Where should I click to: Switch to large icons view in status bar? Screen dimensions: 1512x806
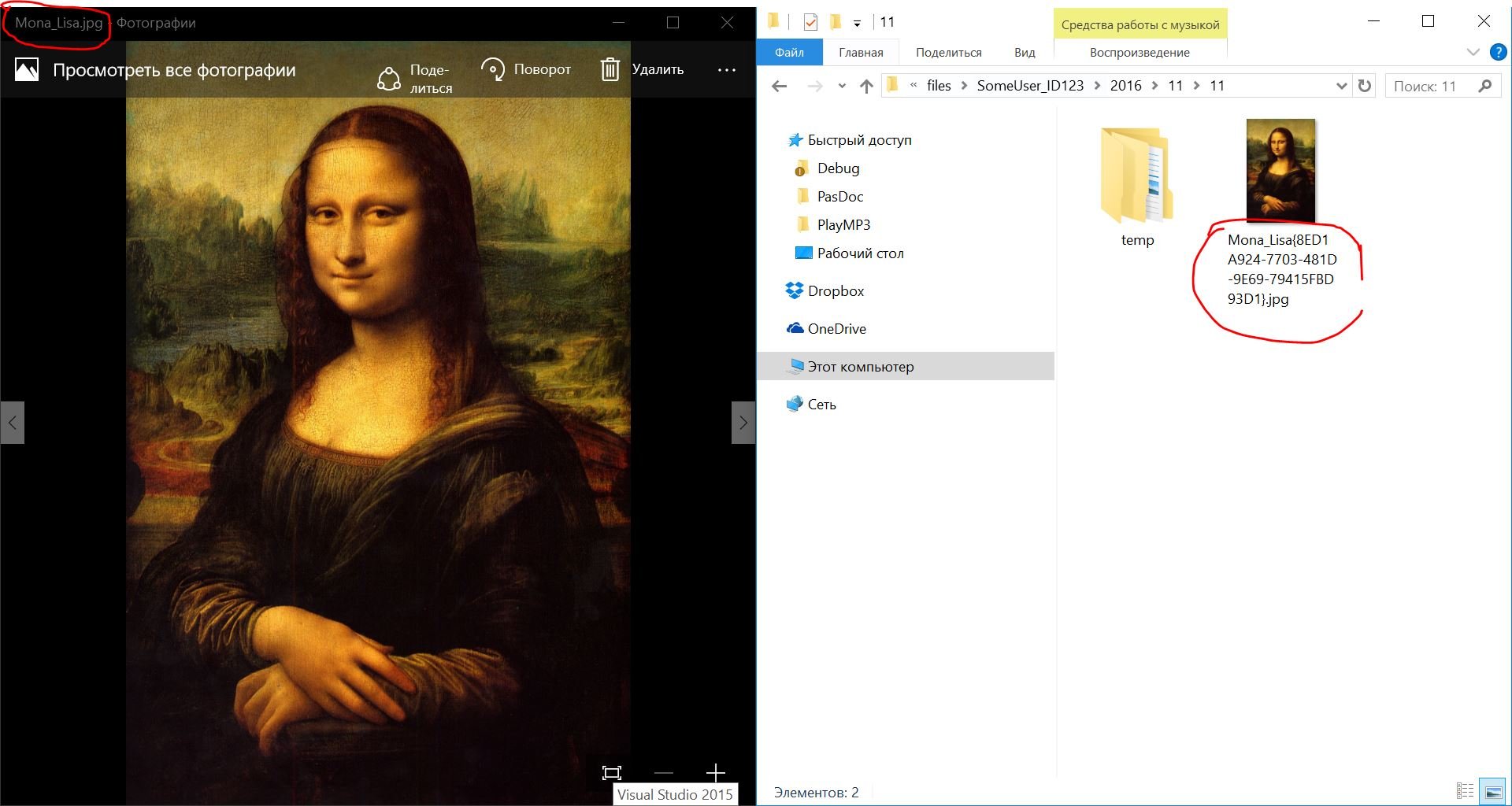click(x=1492, y=792)
